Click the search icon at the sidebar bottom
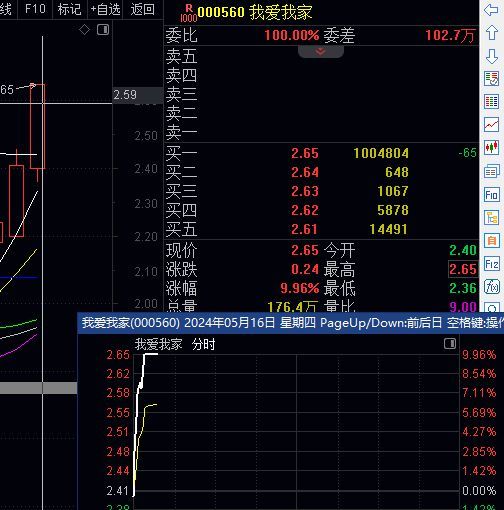Screen dimensions: 504x510 pos(492,307)
